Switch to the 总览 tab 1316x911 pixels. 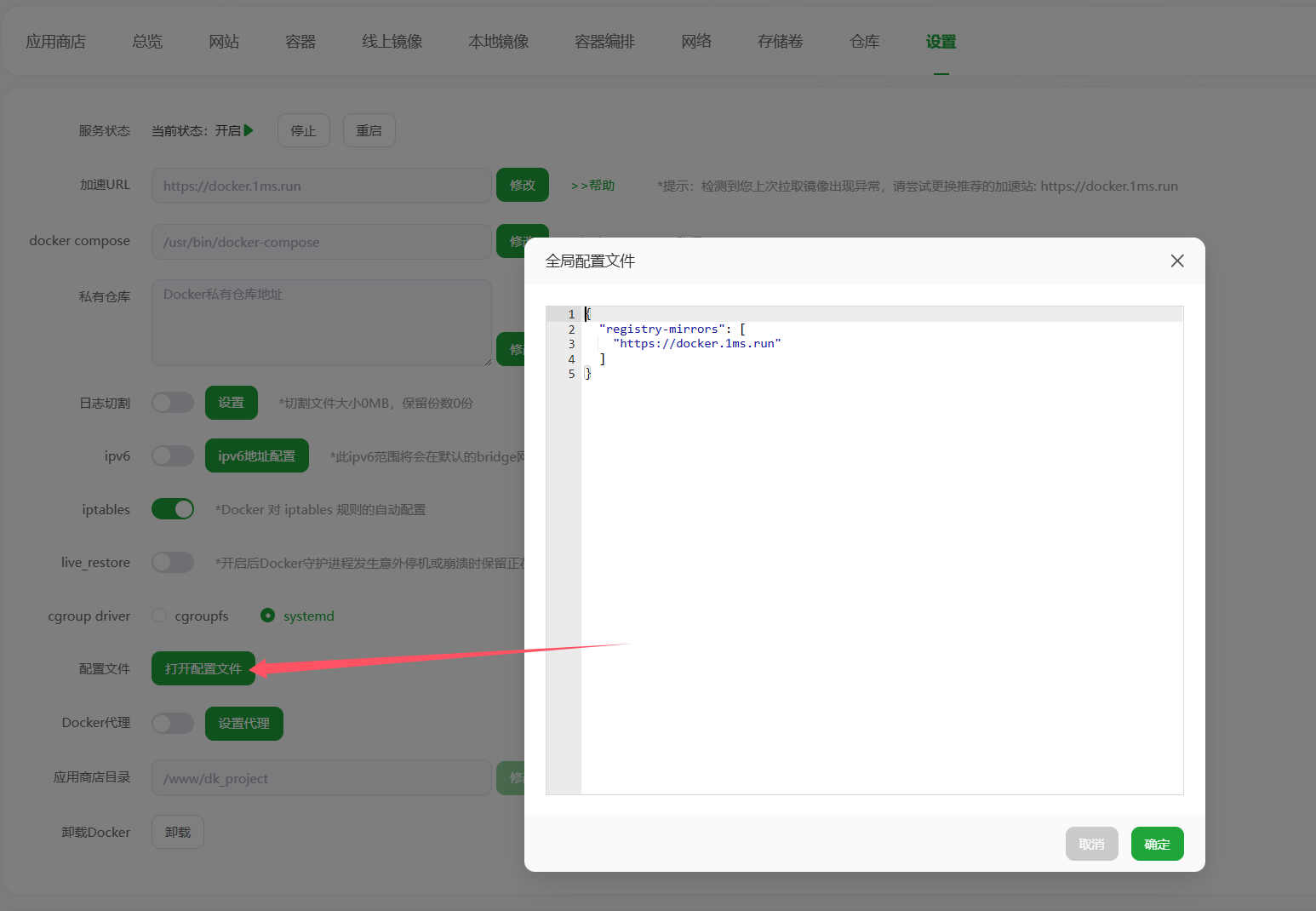147,42
